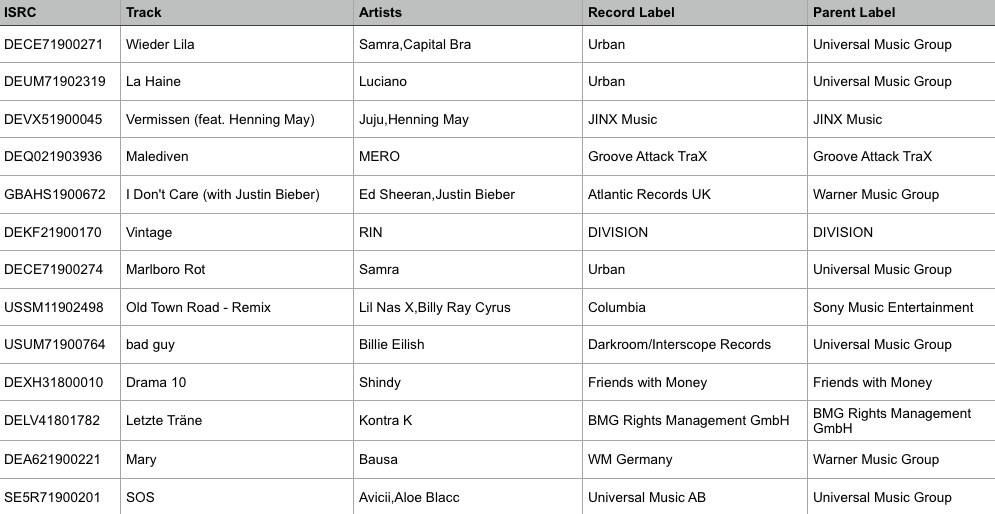Select the Avicii,Aloe Blacc artists cell

(x=409, y=497)
